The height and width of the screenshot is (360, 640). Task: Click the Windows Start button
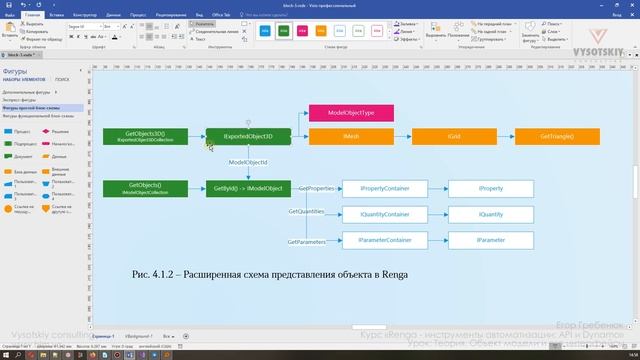[6, 355]
